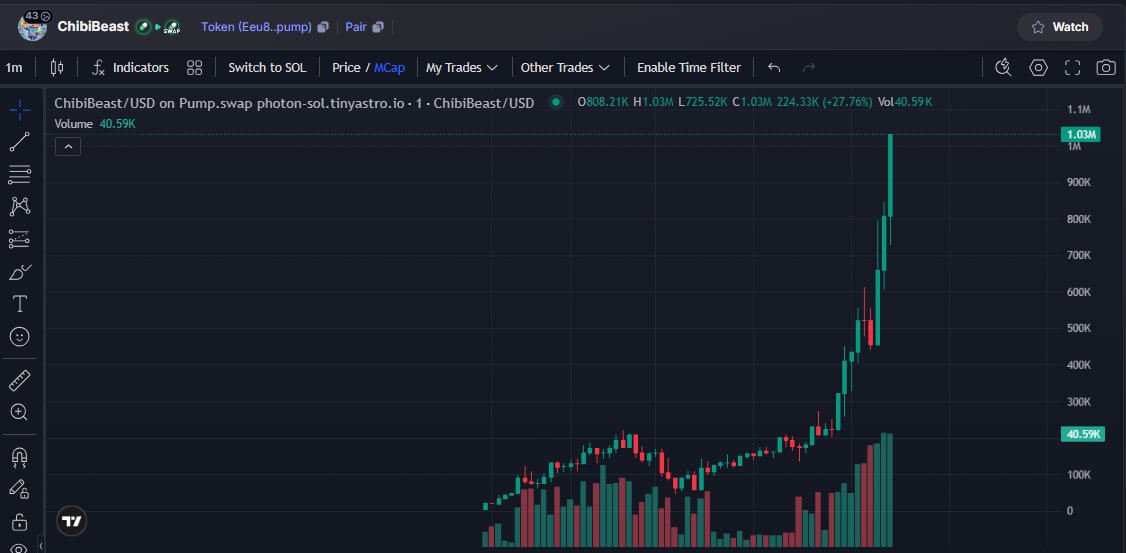Switch display to MCap
1126x553 pixels.
[389, 68]
